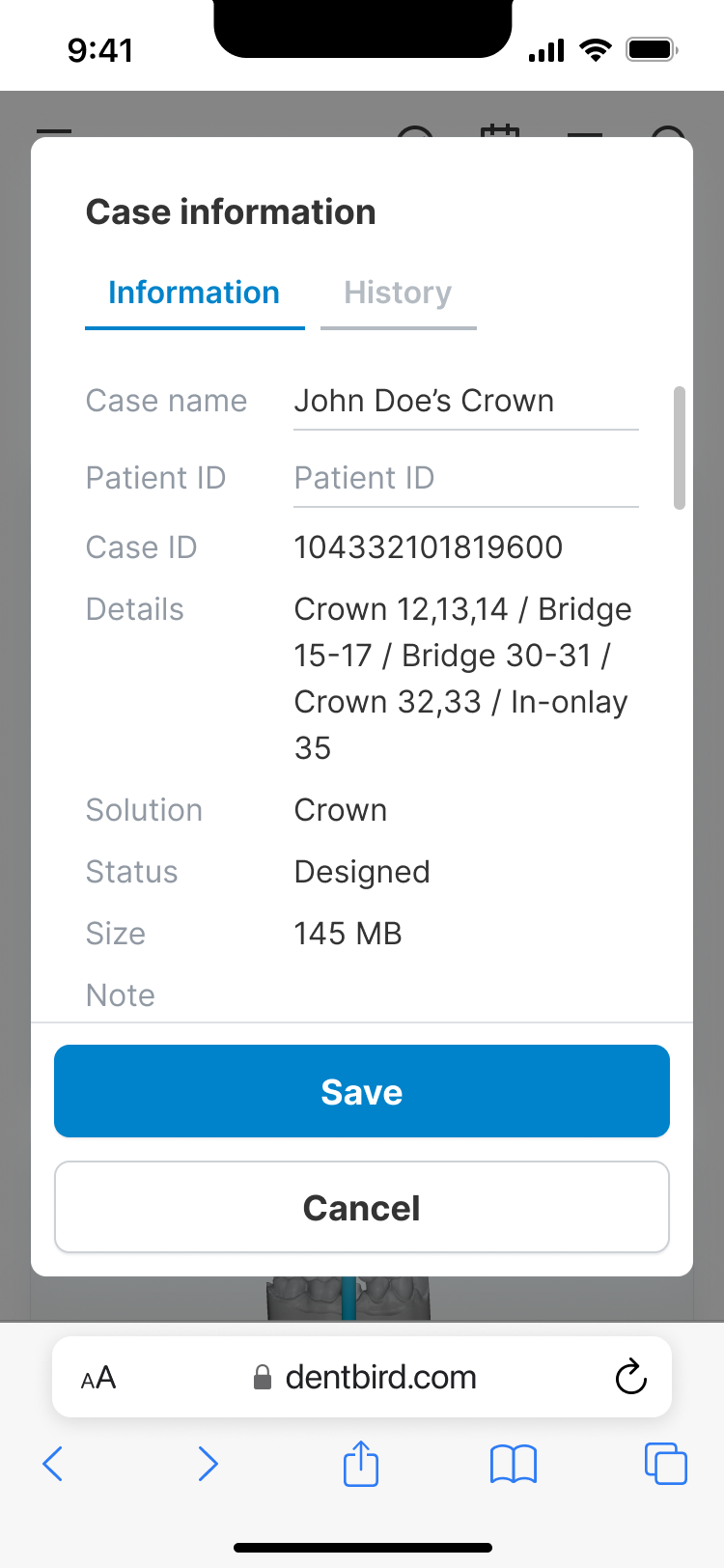Select the Information tab
The image size is (724, 1568).
(194, 294)
